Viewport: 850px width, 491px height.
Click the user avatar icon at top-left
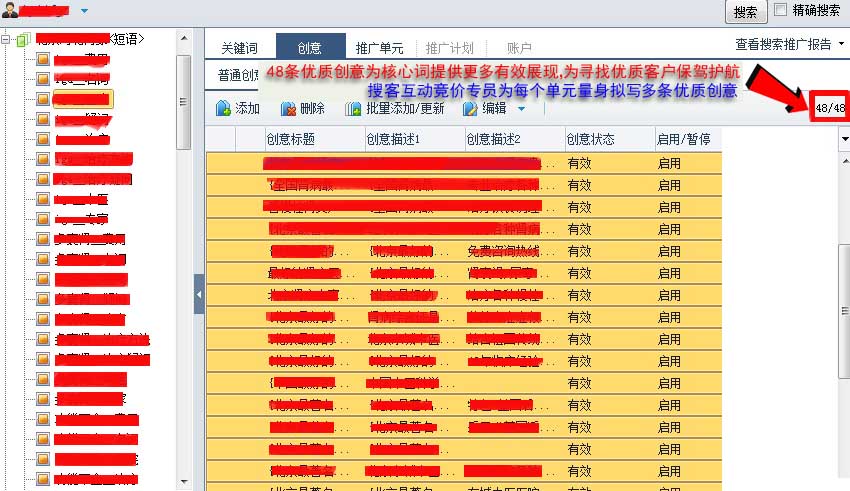click(10, 11)
